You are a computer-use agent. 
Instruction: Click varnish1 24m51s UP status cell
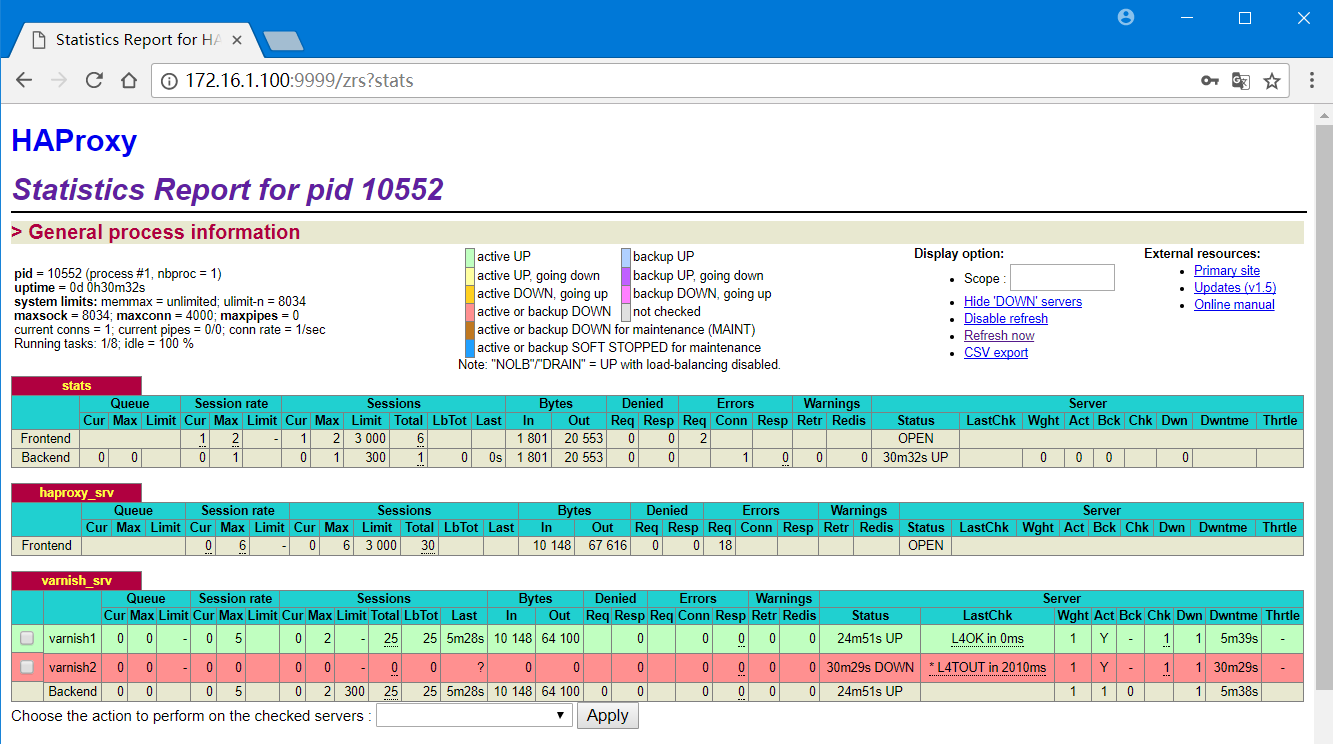tap(870, 638)
